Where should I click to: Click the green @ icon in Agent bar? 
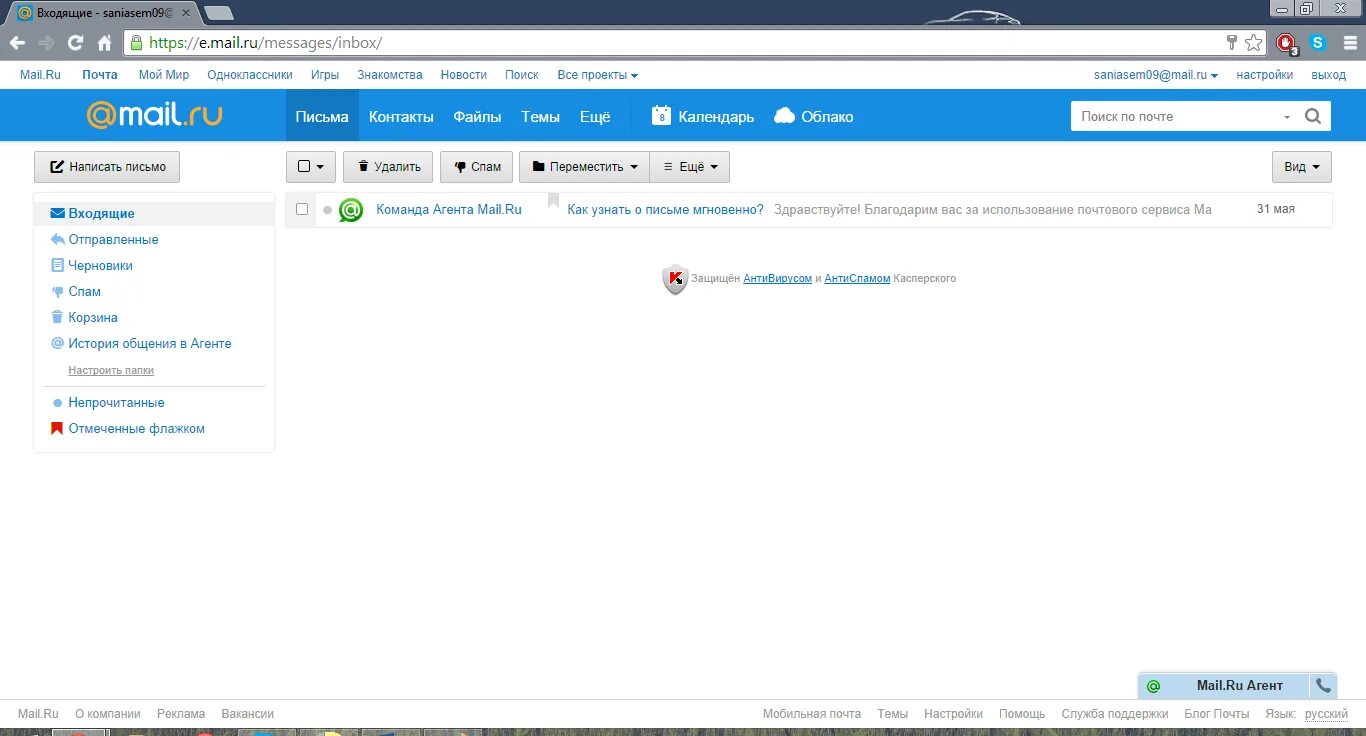tap(1153, 686)
